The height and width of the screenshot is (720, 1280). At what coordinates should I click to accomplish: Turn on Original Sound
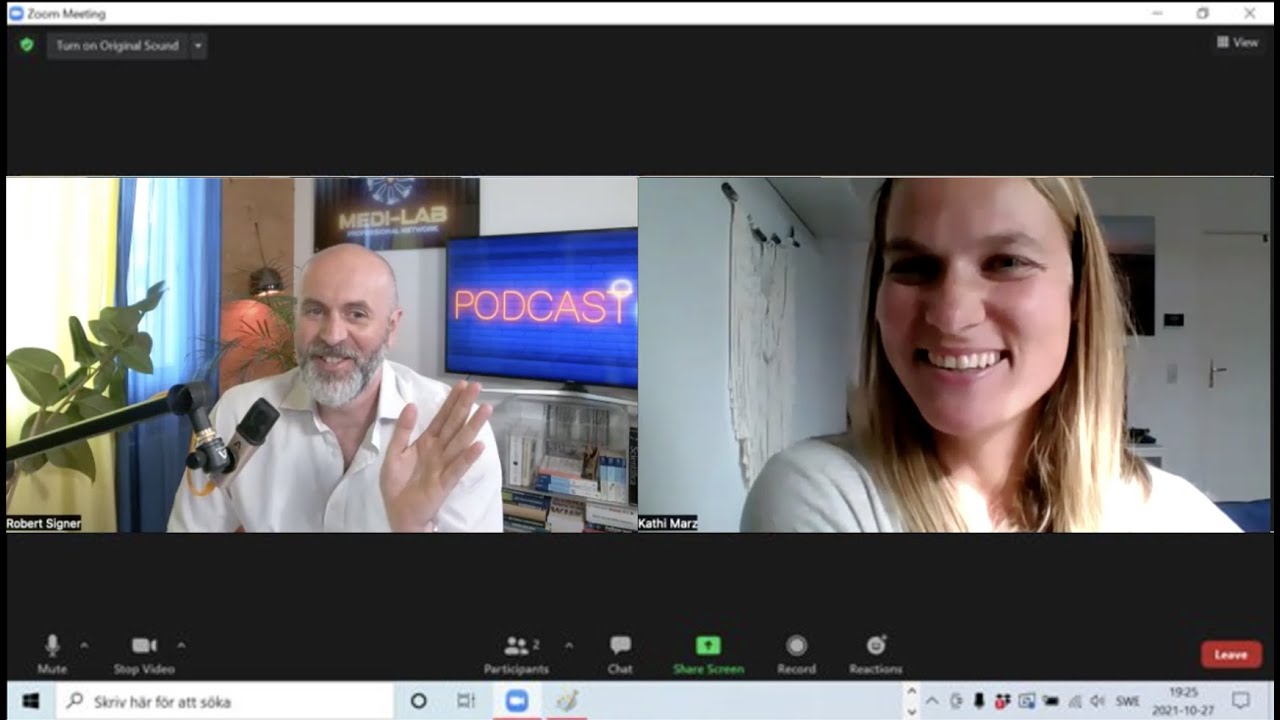117,45
